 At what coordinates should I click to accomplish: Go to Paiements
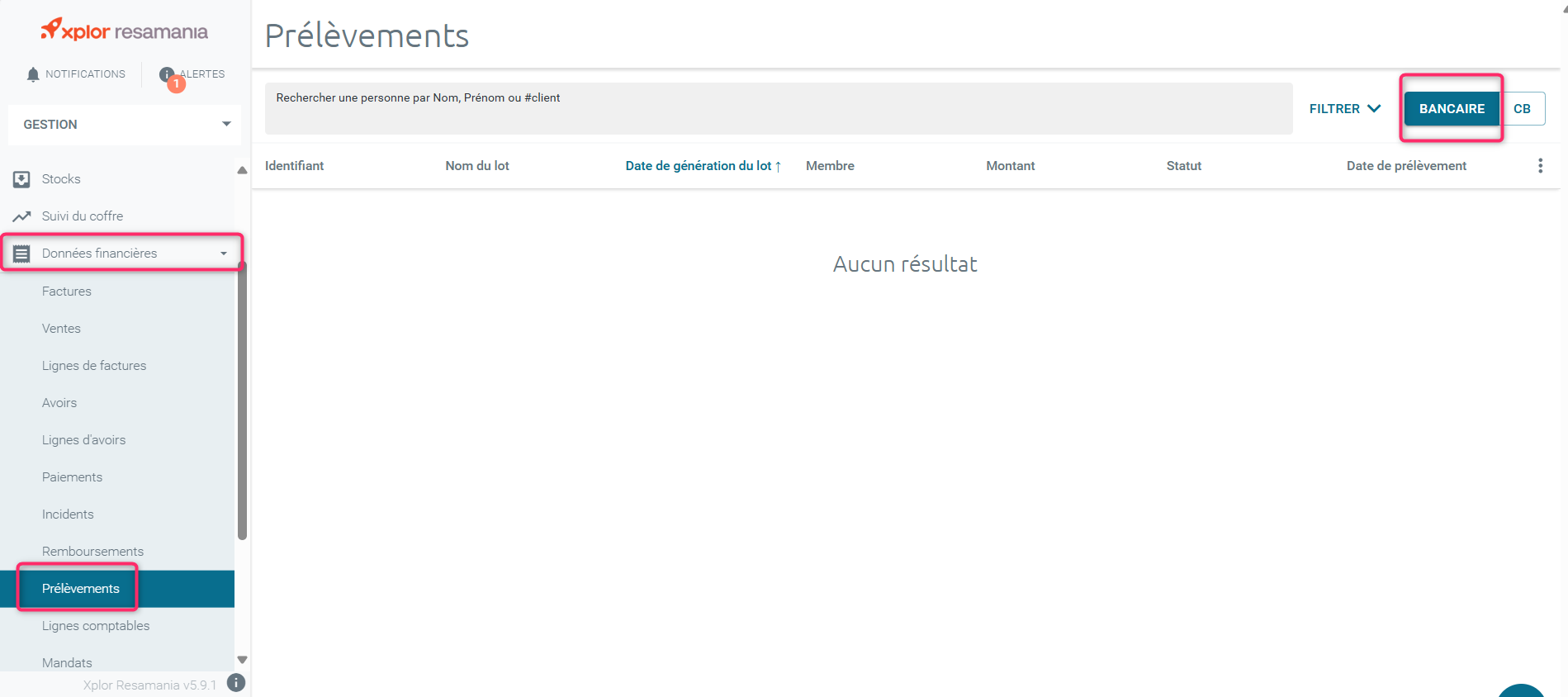pyautogui.click(x=73, y=477)
